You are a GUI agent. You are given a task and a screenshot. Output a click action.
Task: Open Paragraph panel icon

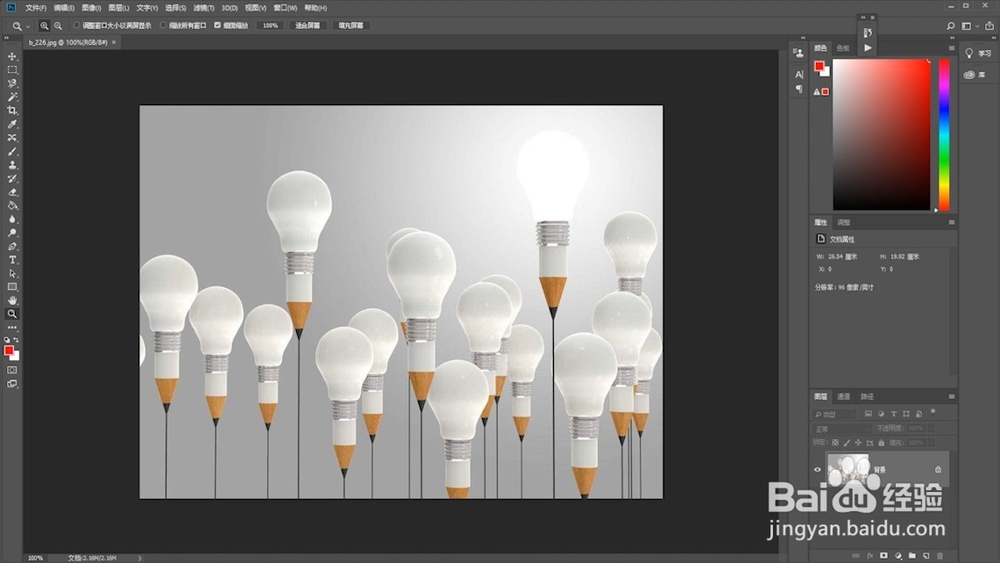click(798, 89)
